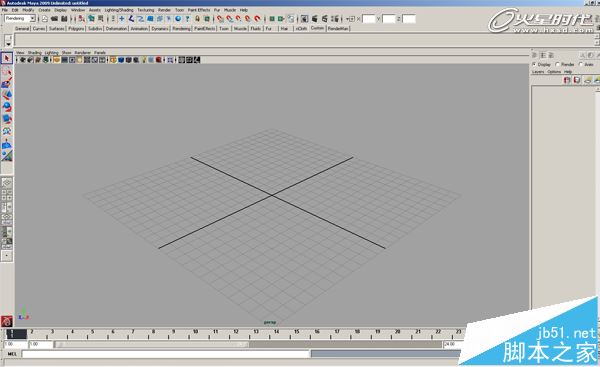Click the playback end time field 24.00
This screenshot has height=367, width=600.
click(453, 344)
